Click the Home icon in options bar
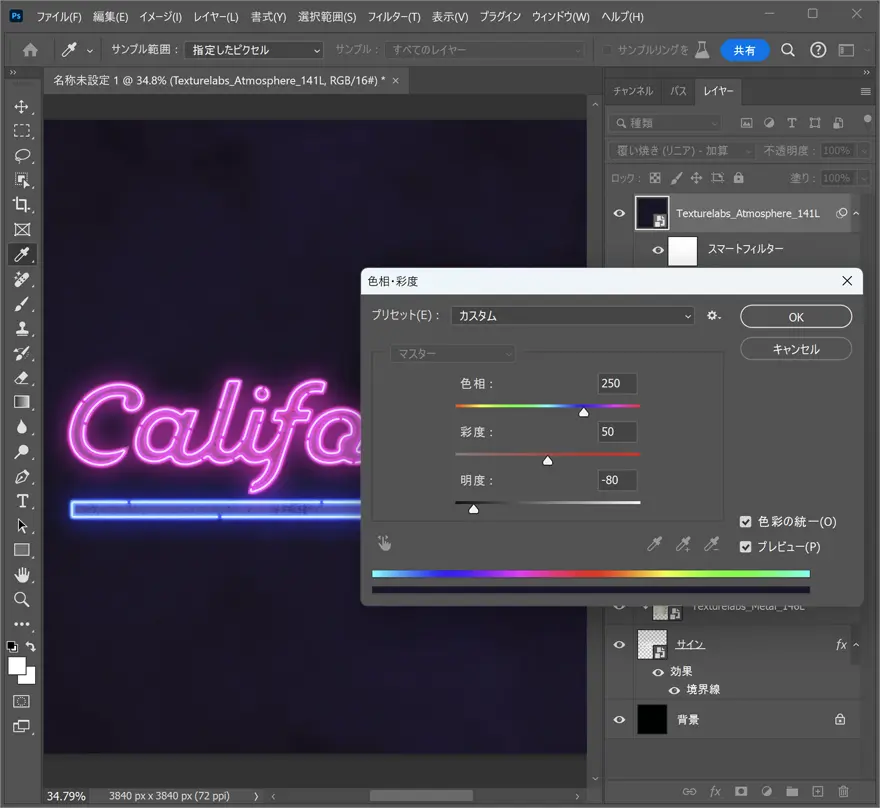This screenshot has width=880, height=808. (30, 50)
